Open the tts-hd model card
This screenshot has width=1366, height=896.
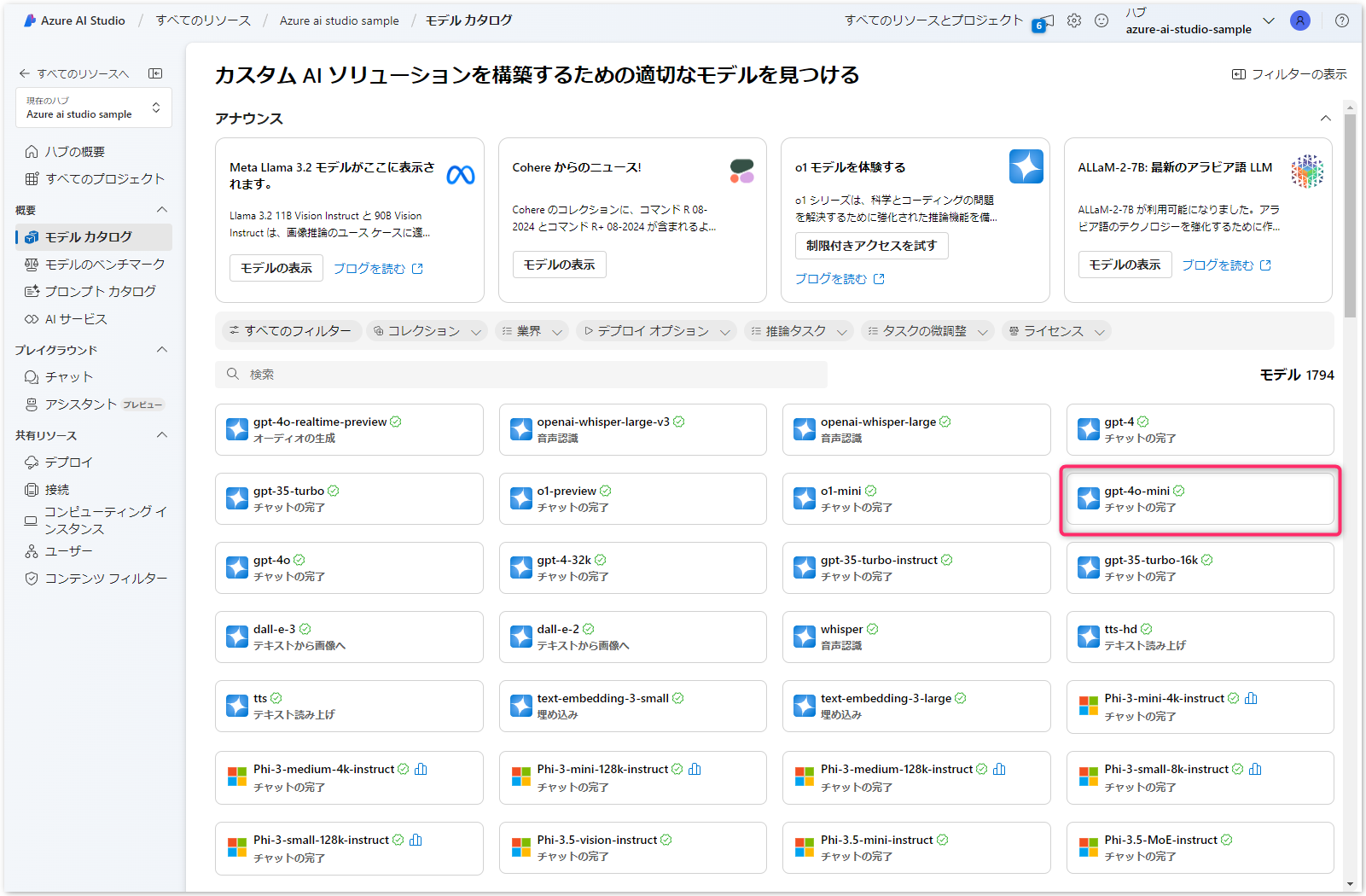pos(1200,637)
